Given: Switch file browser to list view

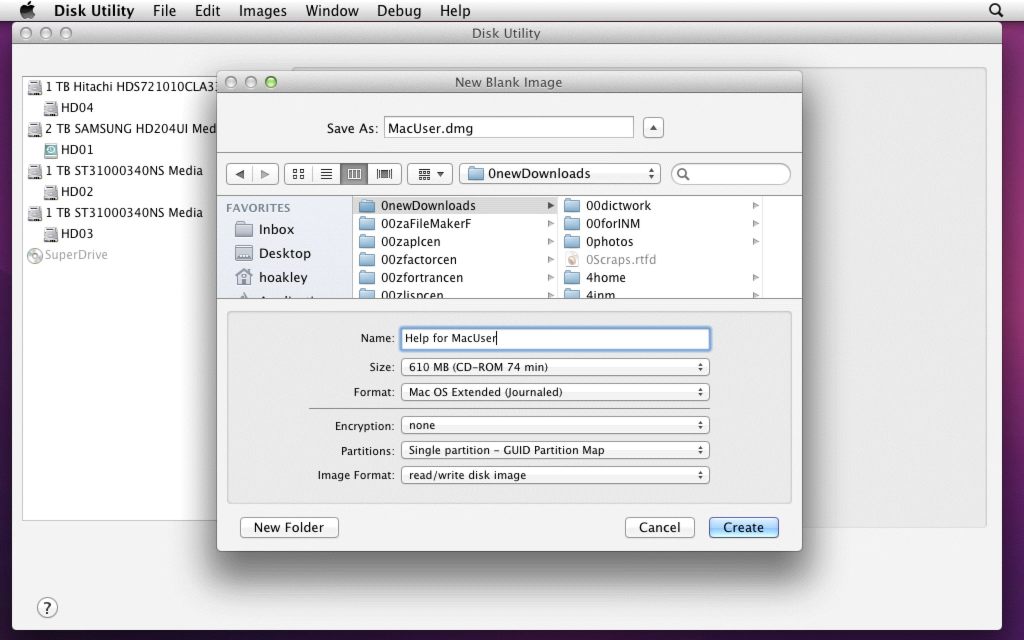Looking at the screenshot, I should pos(326,174).
